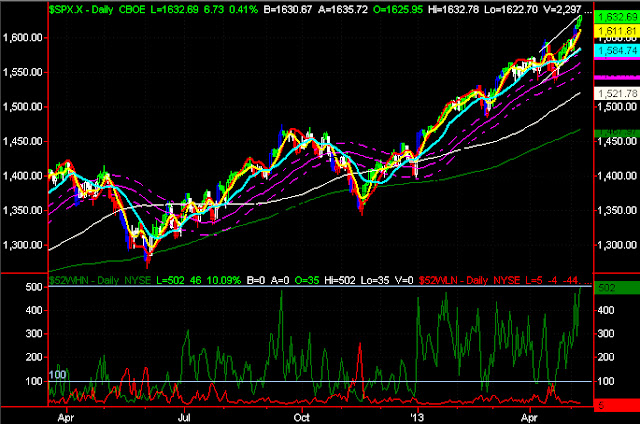This screenshot has height=424, width=640.
Task: Click the $SPX.X - Daily CBOE chart title
Action: click(97, 9)
